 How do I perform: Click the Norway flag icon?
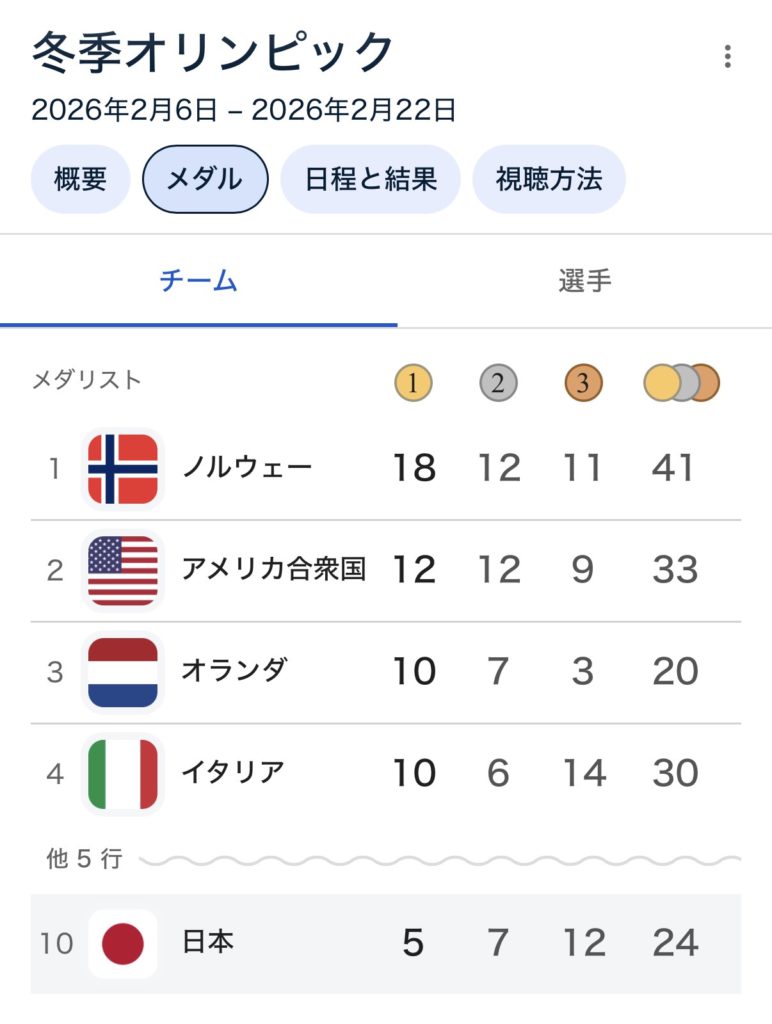point(122,468)
